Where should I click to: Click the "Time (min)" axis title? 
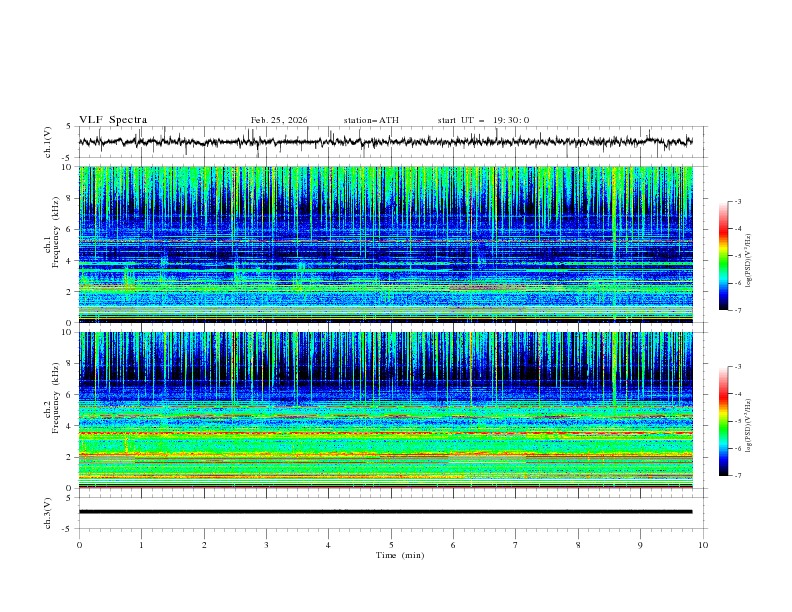[x=400, y=555]
